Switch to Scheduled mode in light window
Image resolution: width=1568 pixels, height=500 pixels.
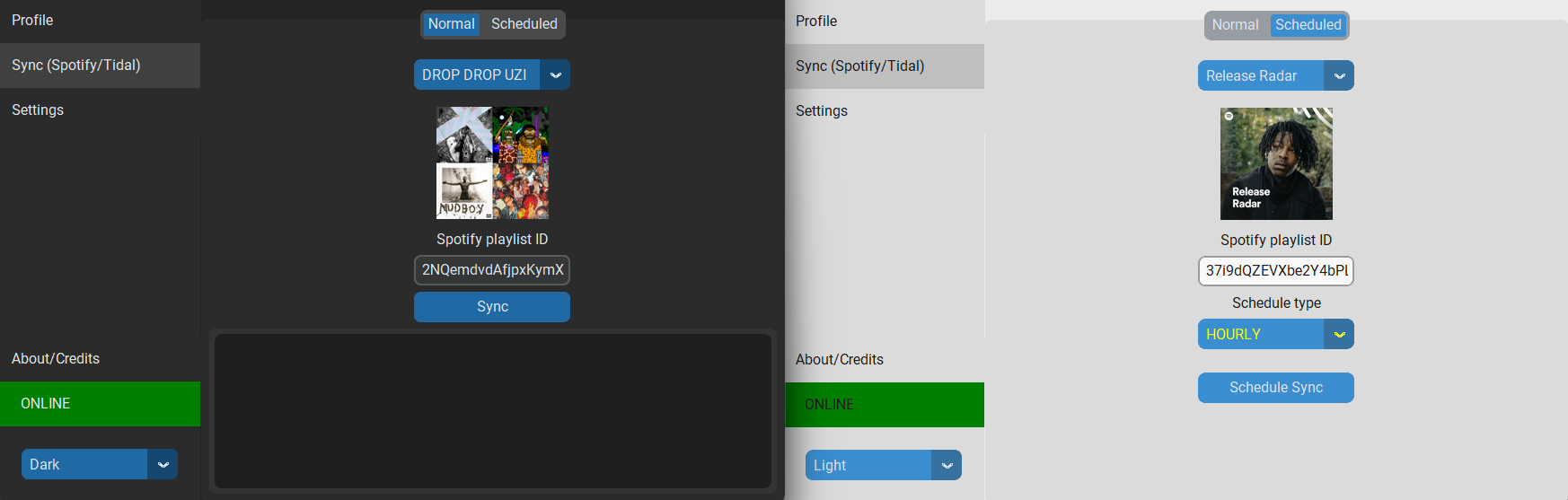tap(1308, 25)
